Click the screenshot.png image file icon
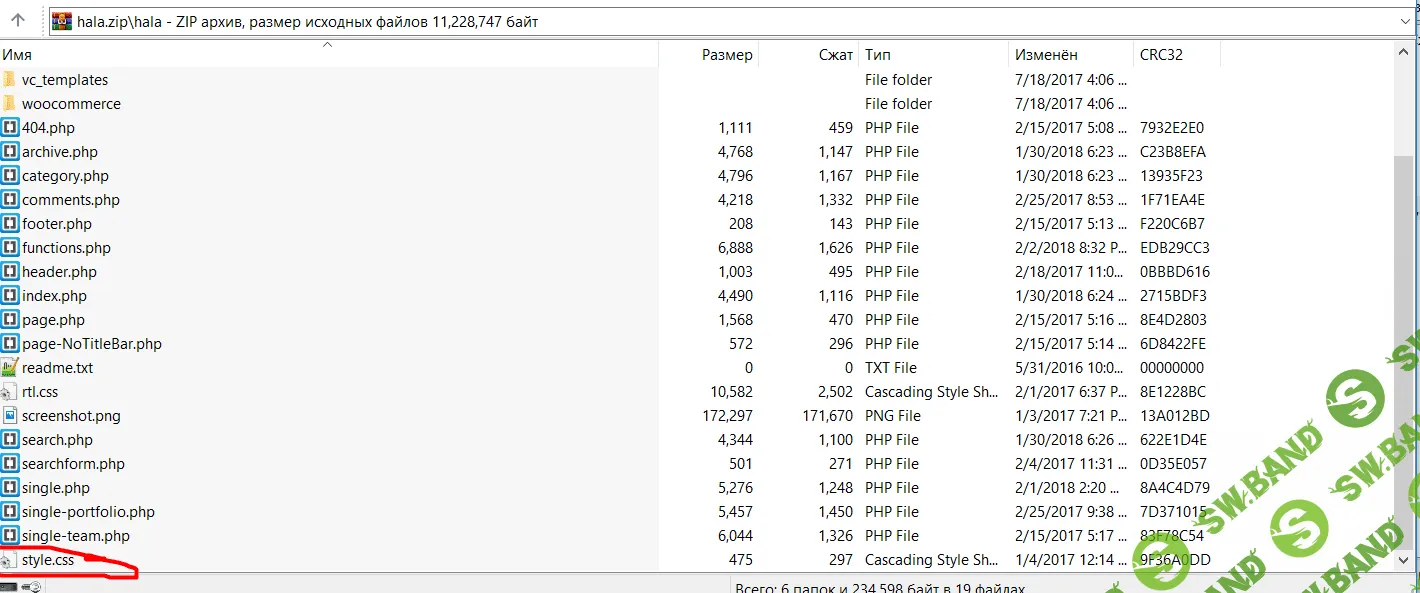The width and height of the screenshot is (1420, 593). pyautogui.click(x=10, y=416)
